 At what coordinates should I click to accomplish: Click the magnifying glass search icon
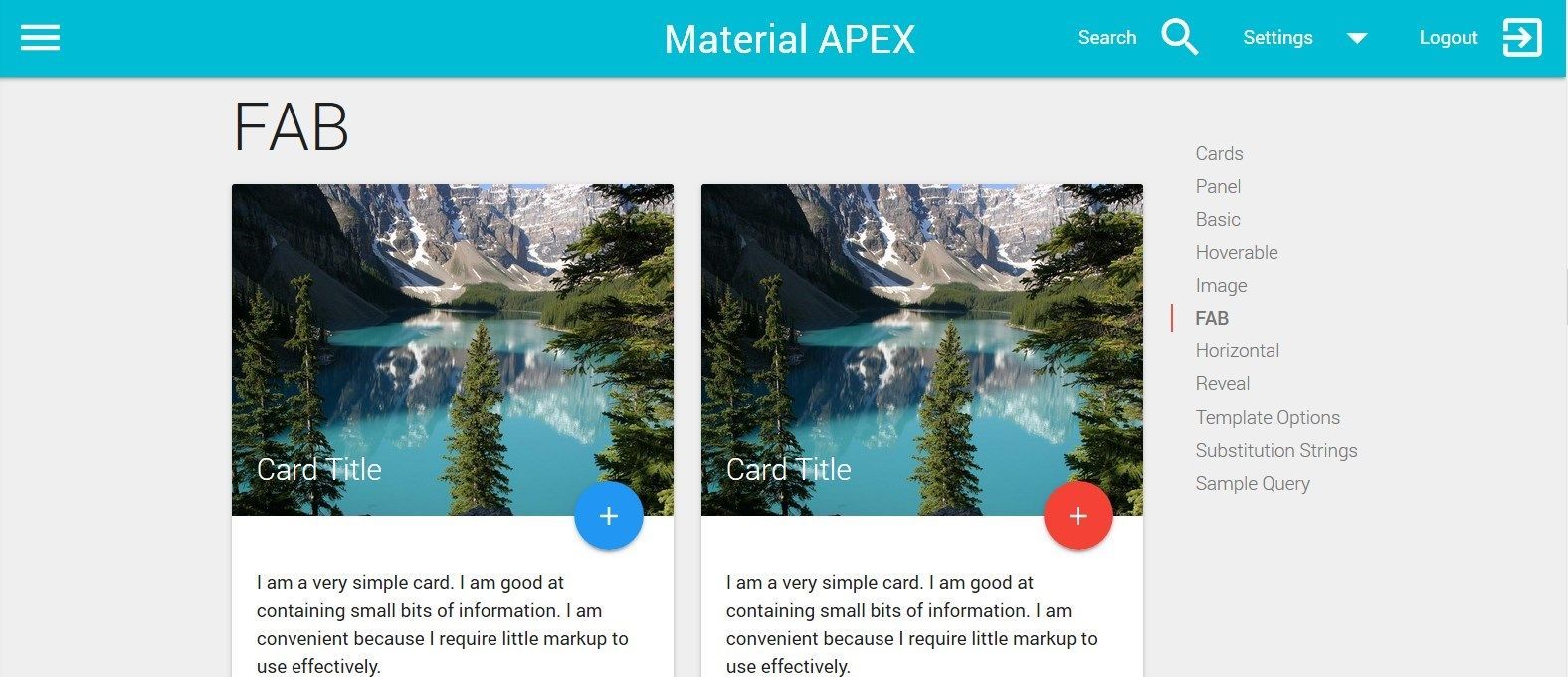pyautogui.click(x=1179, y=38)
